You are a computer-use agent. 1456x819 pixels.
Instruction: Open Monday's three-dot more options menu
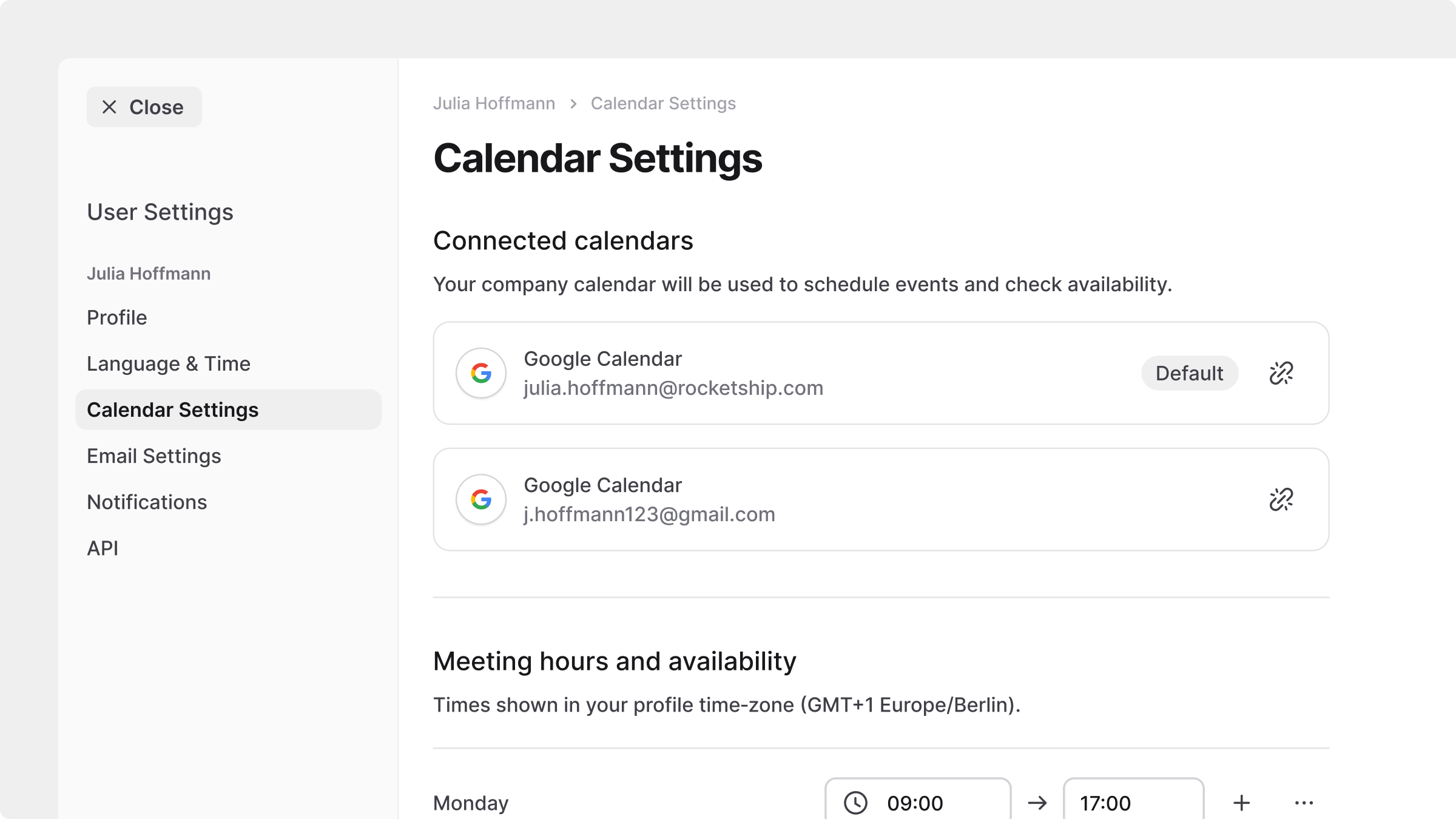tap(1304, 803)
